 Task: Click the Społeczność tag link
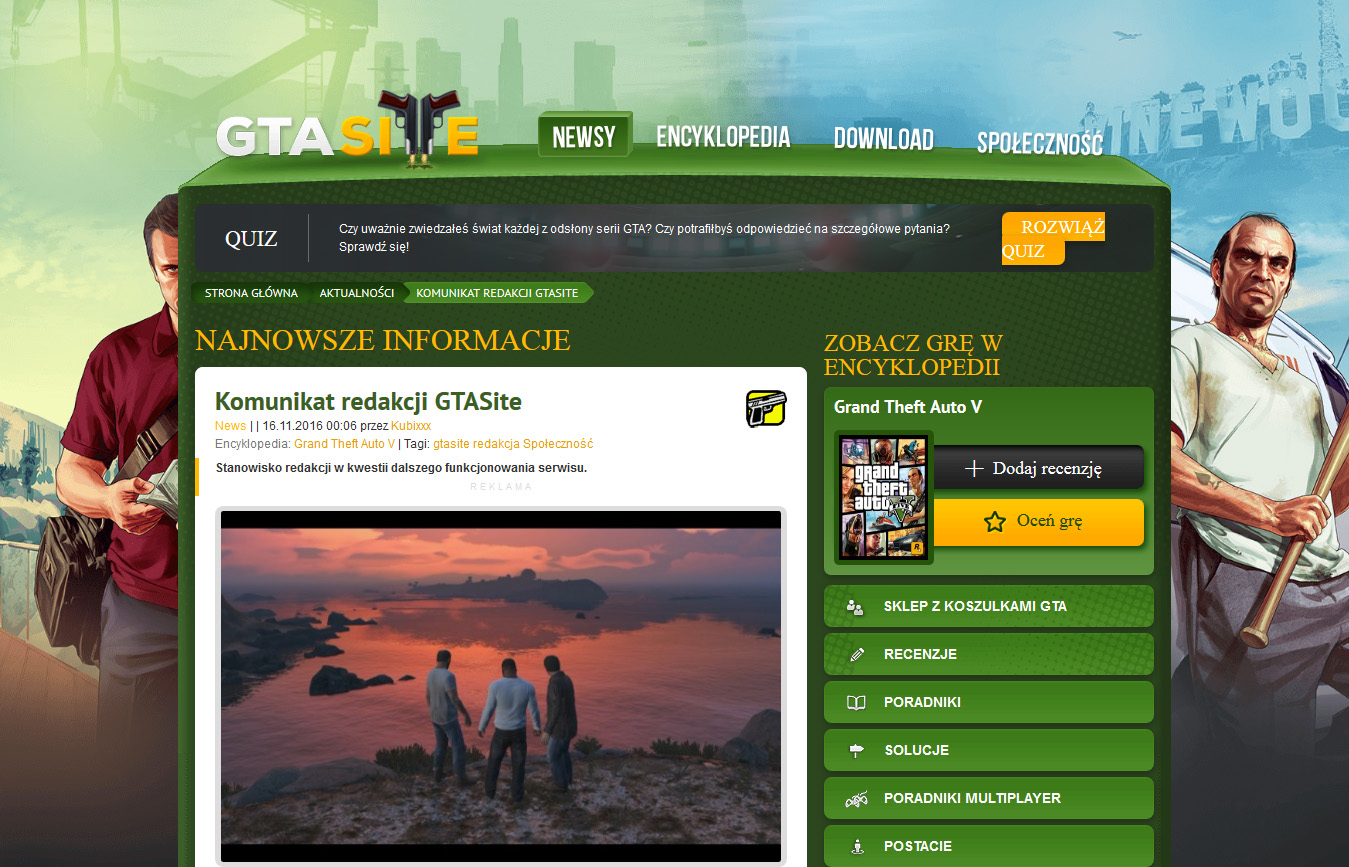click(x=558, y=443)
